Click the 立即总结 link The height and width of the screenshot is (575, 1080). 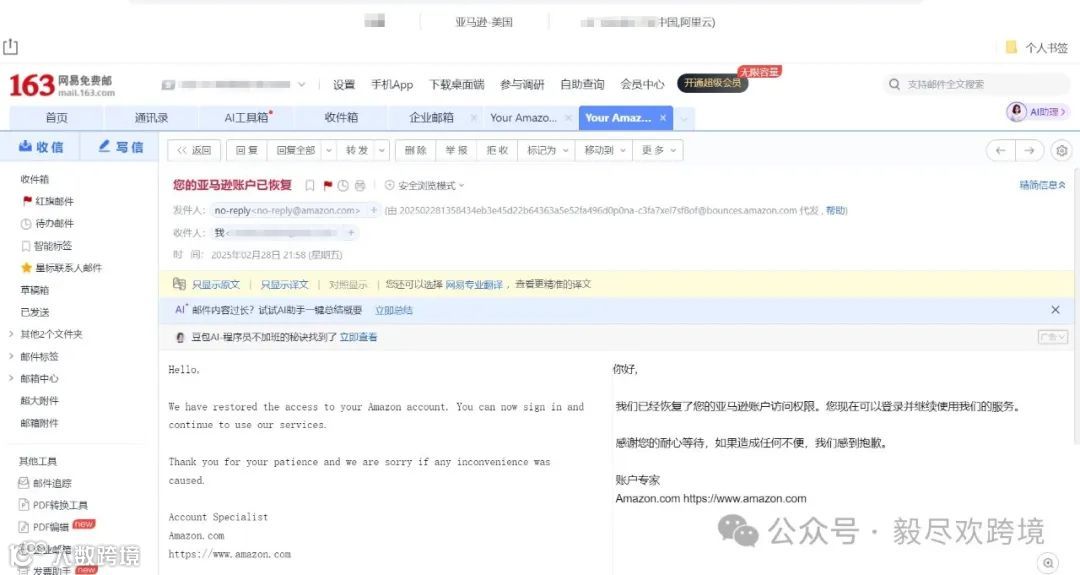pyautogui.click(x=393, y=311)
